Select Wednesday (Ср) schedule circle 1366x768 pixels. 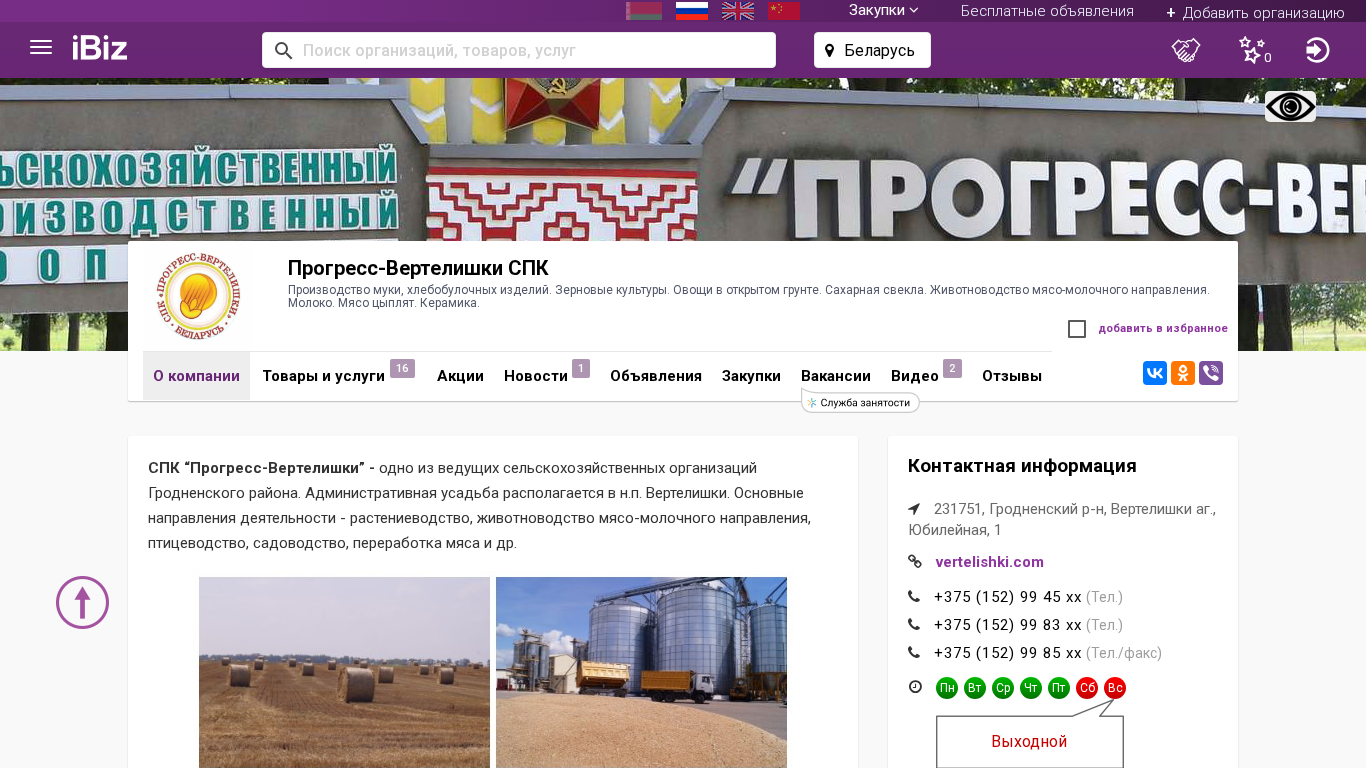pyautogui.click(x=1003, y=688)
